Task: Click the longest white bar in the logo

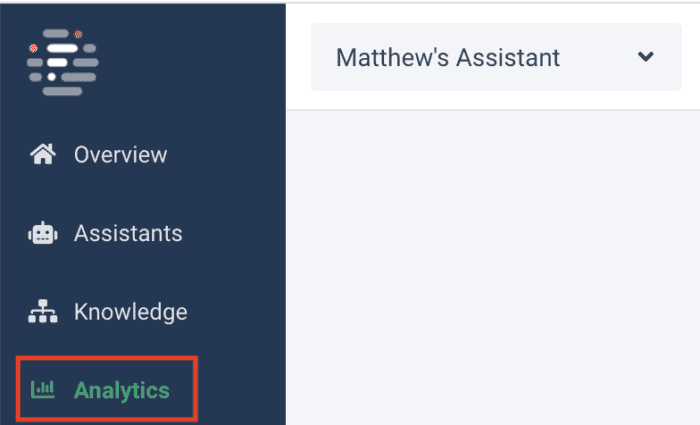Action: pos(62,48)
